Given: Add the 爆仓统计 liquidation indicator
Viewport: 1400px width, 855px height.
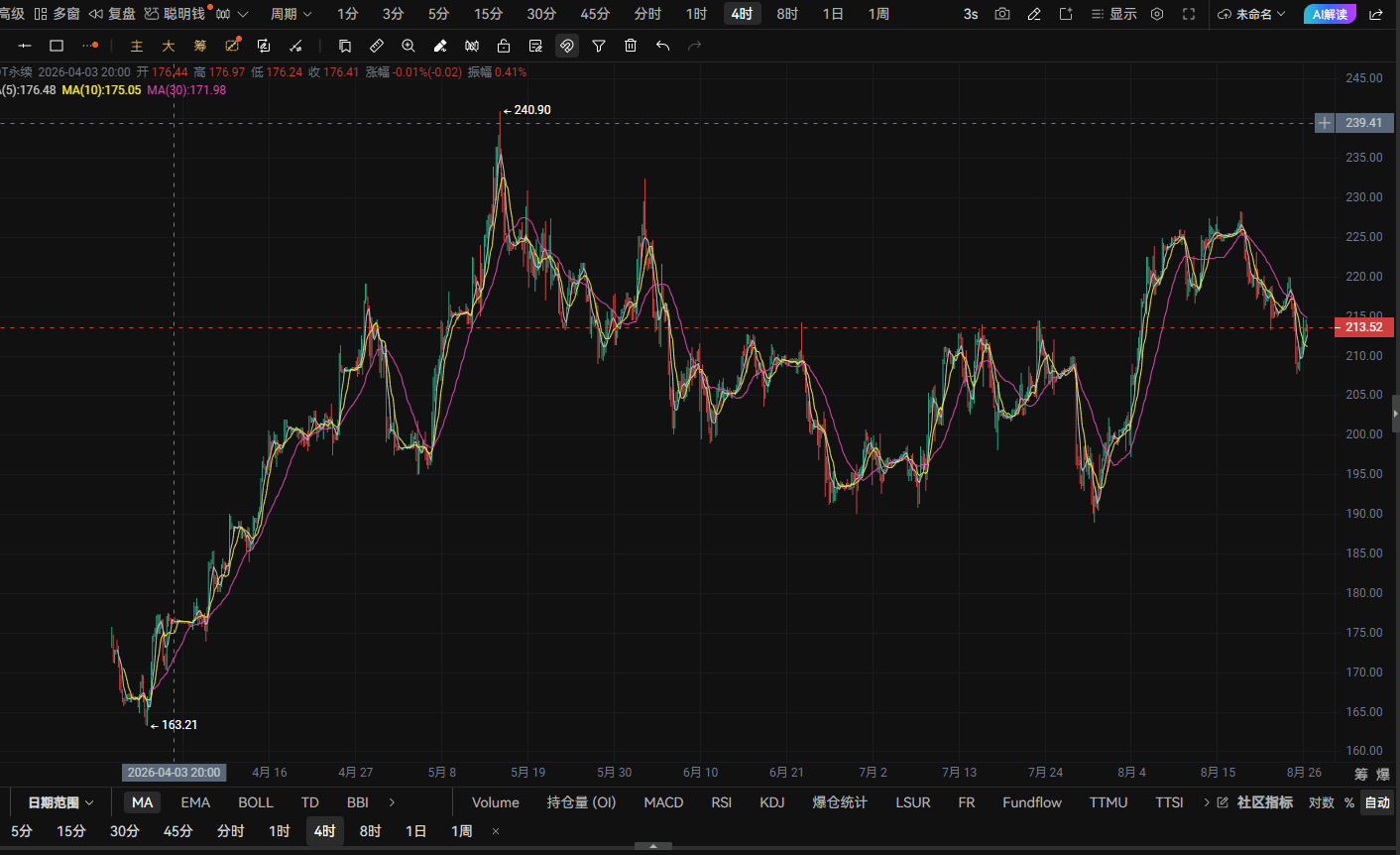Looking at the screenshot, I should pyautogui.click(x=840, y=802).
